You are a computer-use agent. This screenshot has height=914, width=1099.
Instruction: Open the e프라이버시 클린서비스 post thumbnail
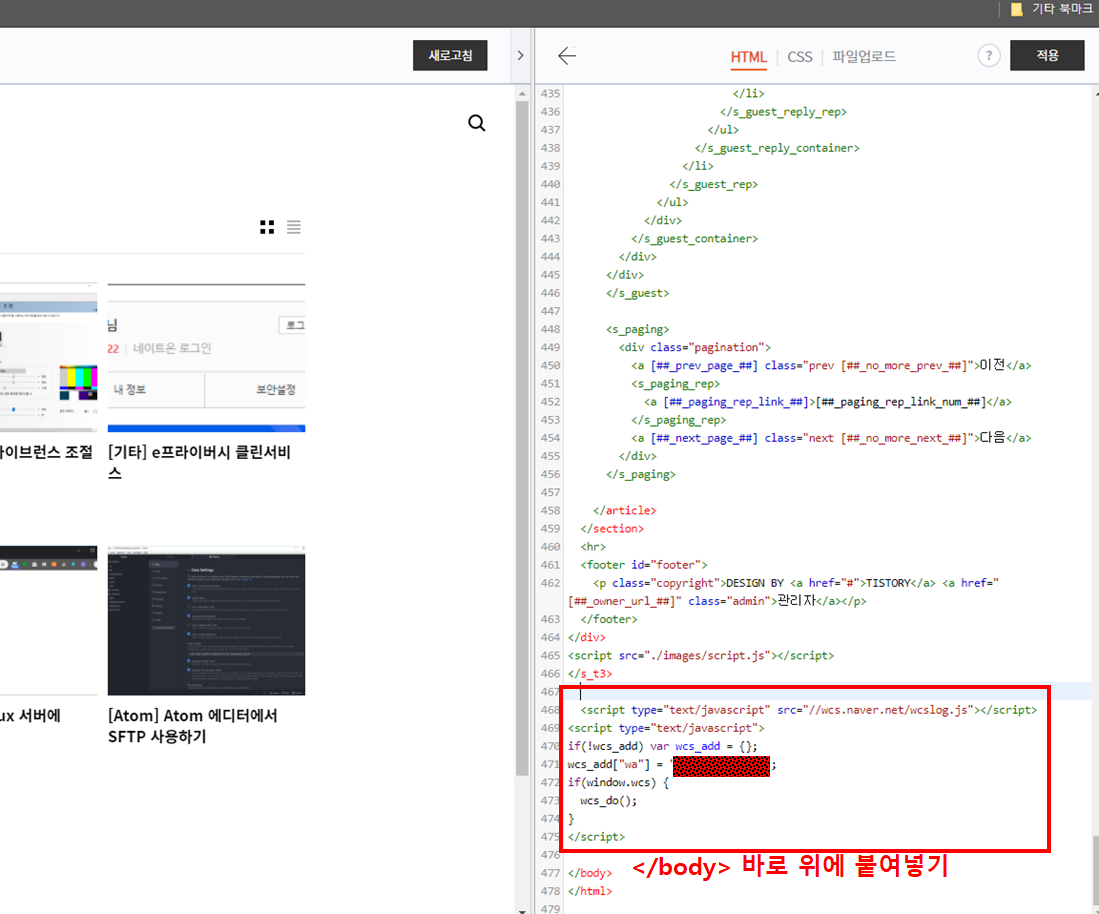click(206, 357)
